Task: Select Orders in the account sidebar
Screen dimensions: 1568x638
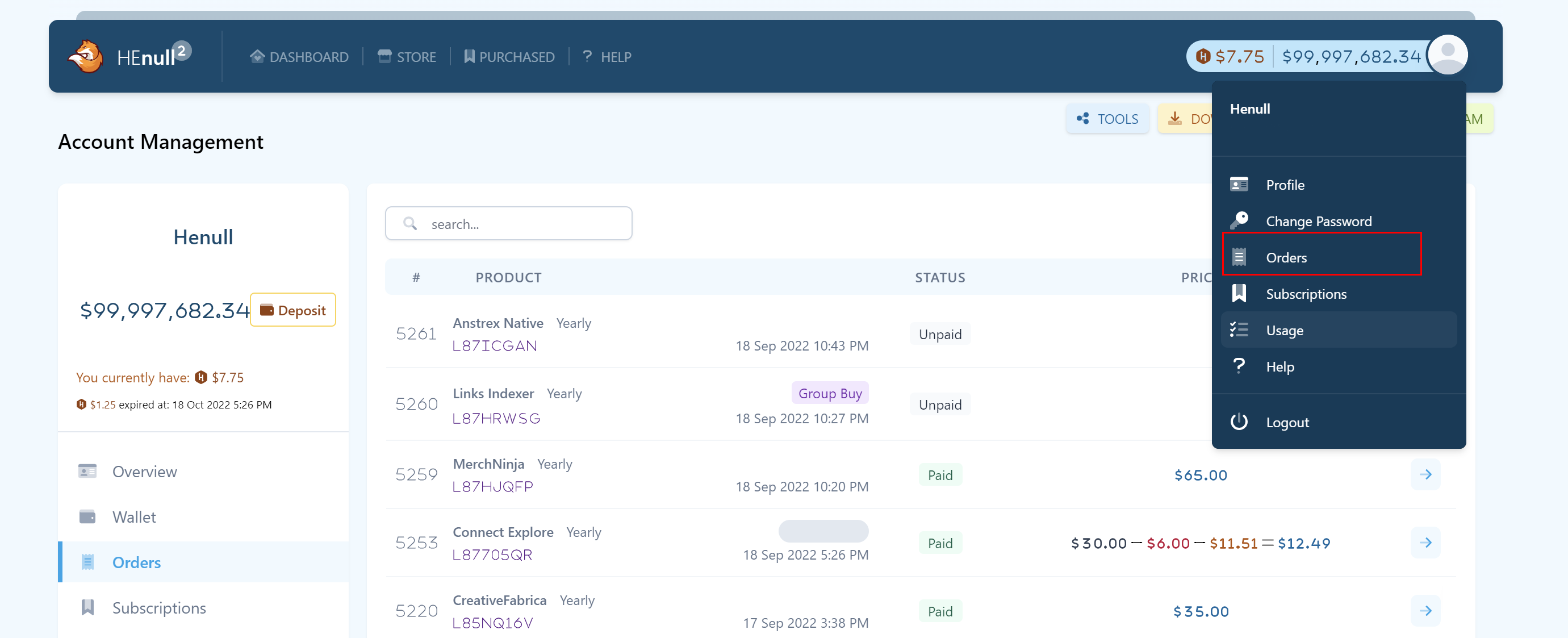Action: (x=203, y=562)
